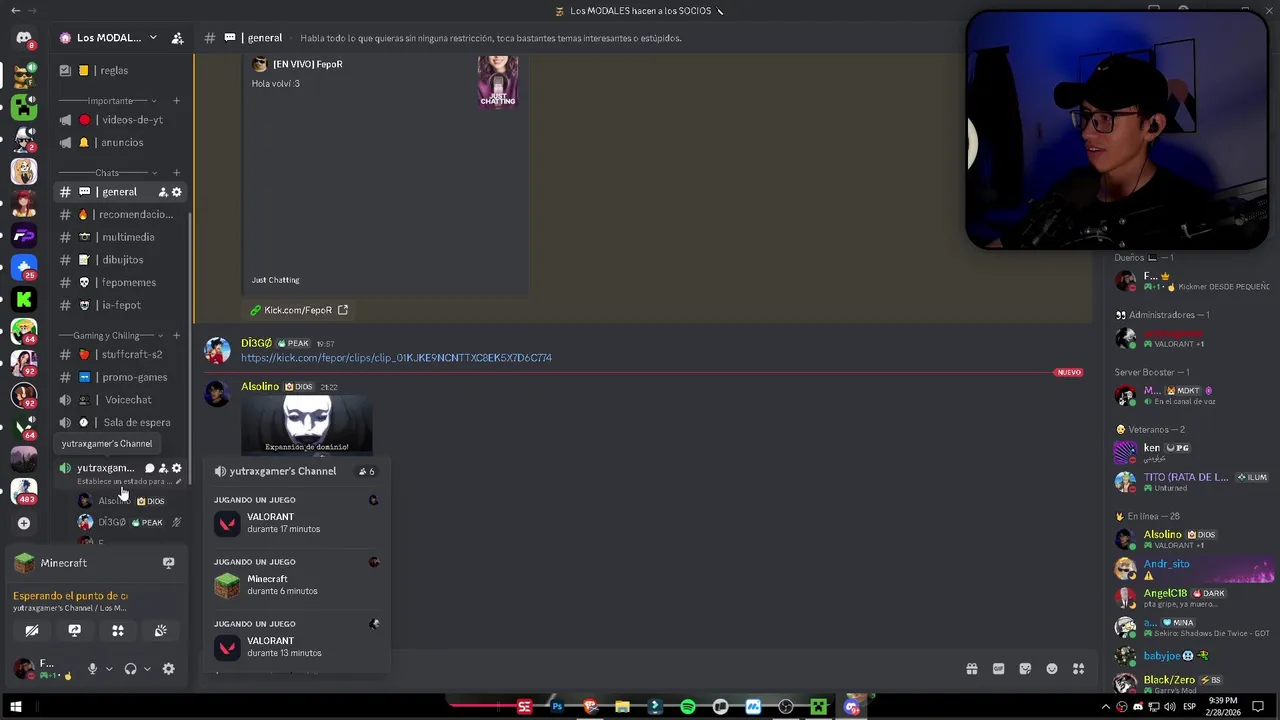Stream Minecraft with the screen icon
The height and width of the screenshot is (720, 1280).
[x=168, y=563]
